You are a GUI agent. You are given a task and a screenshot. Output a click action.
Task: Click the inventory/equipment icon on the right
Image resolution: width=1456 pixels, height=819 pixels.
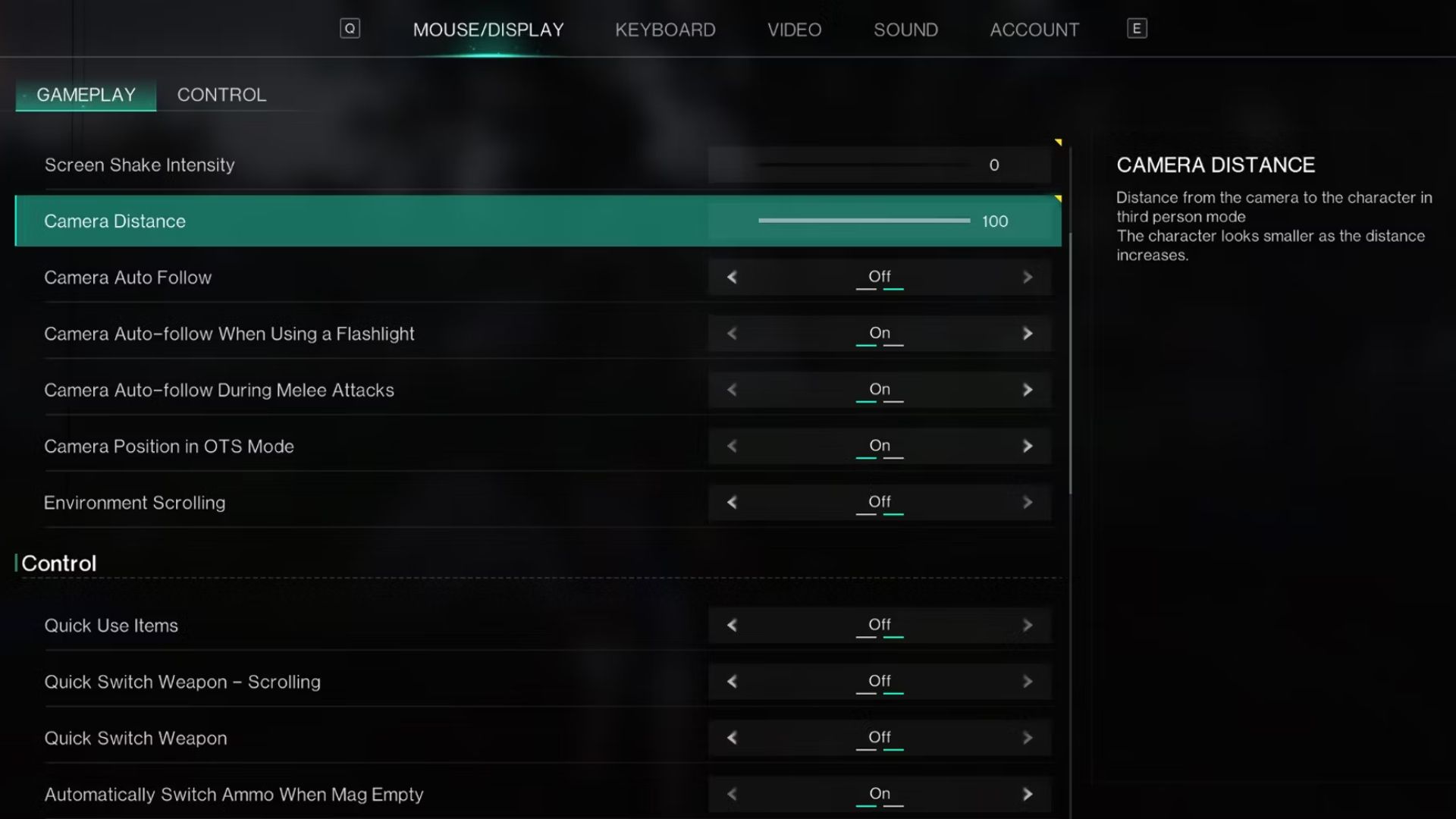[x=1136, y=29]
